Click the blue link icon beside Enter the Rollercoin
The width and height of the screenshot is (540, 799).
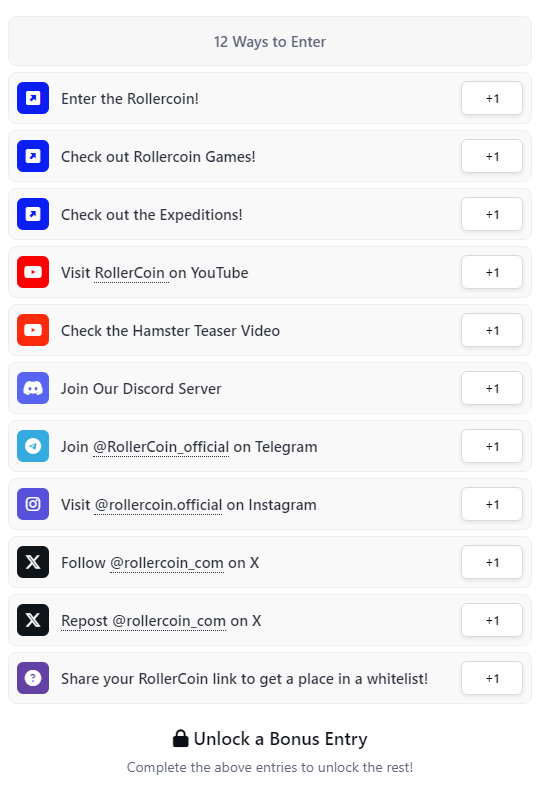pos(33,98)
